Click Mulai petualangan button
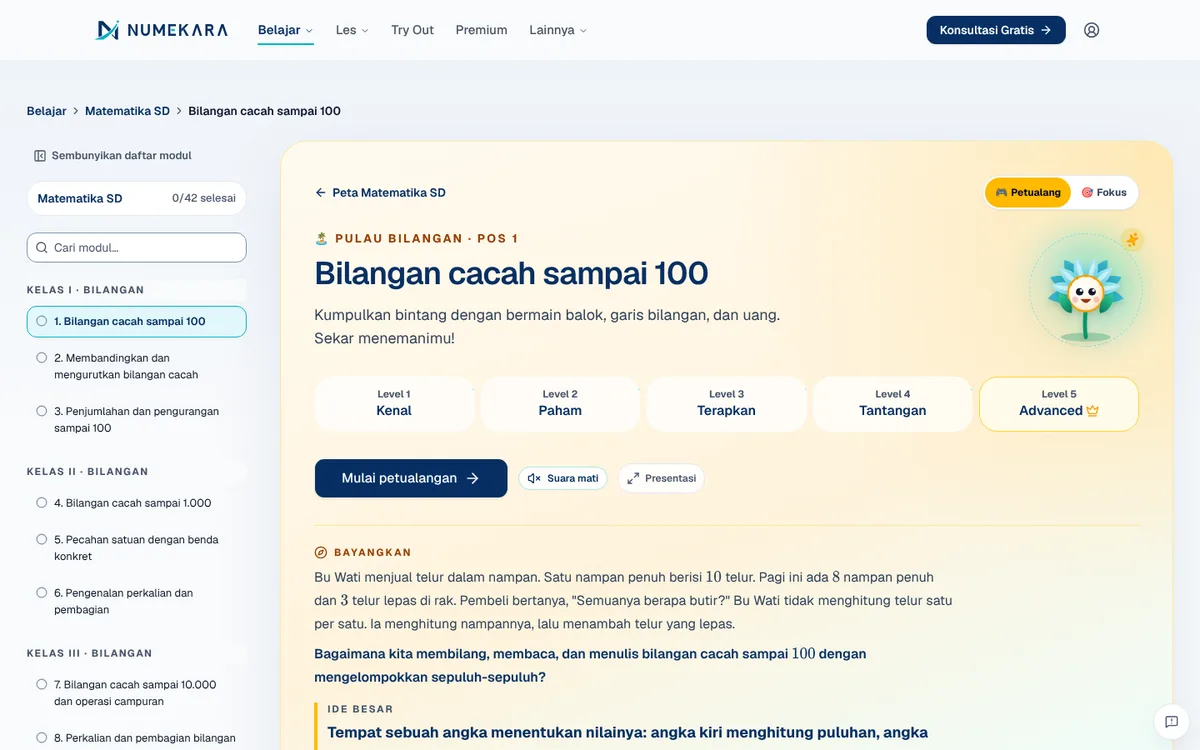The image size is (1200, 750). pyautogui.click(x=411, y=479)
